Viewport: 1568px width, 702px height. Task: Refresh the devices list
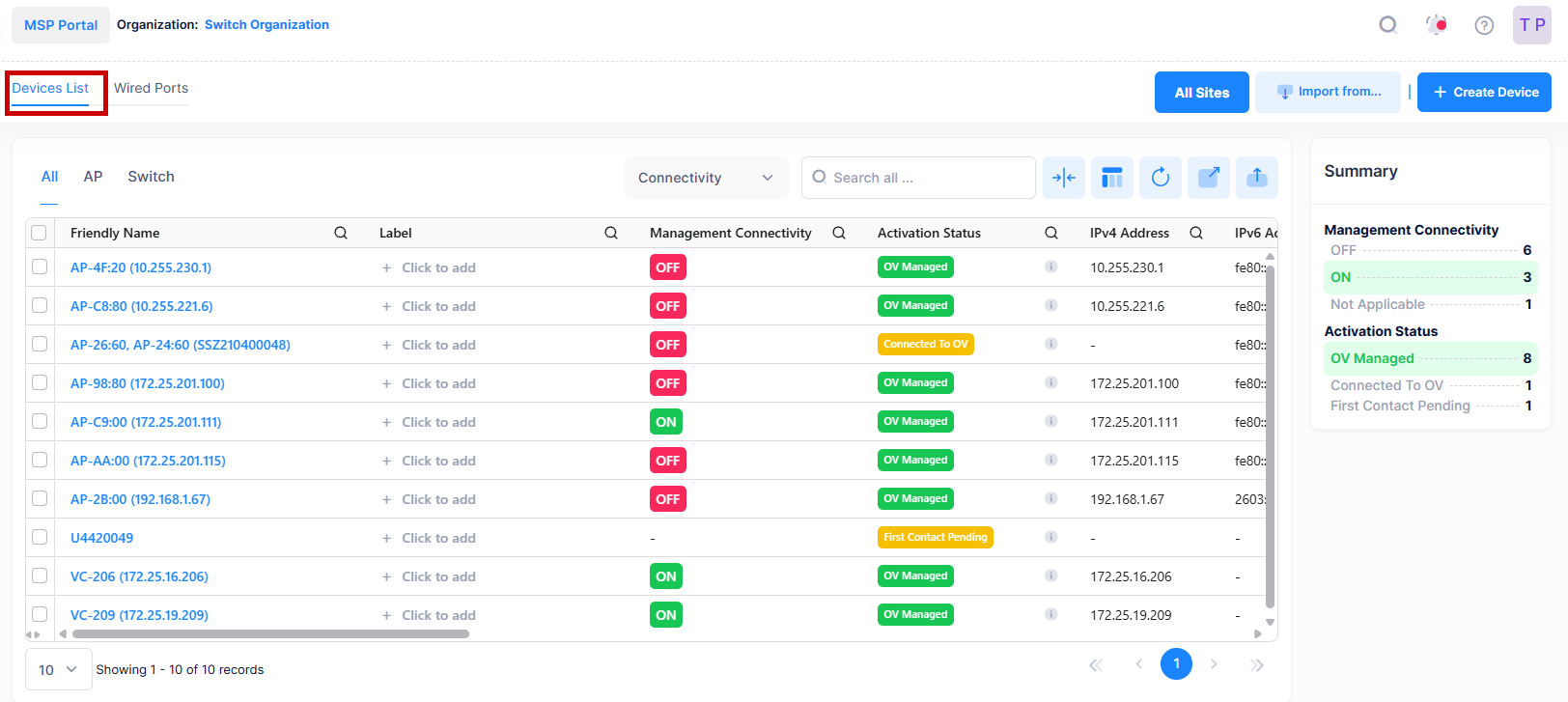coord(1160,178)
